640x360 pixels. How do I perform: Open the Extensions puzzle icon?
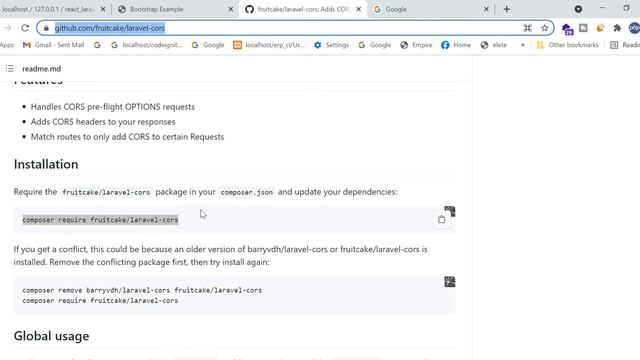coord(617,28)
